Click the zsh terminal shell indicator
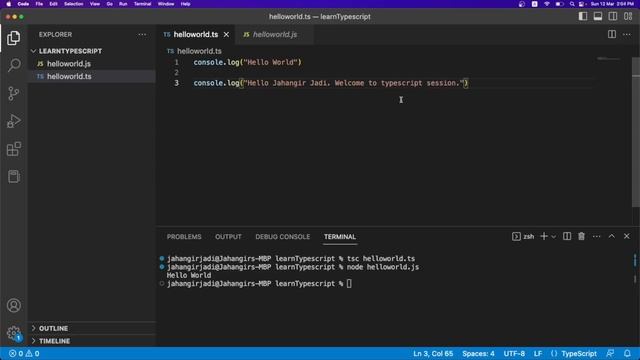 point(523,236)
